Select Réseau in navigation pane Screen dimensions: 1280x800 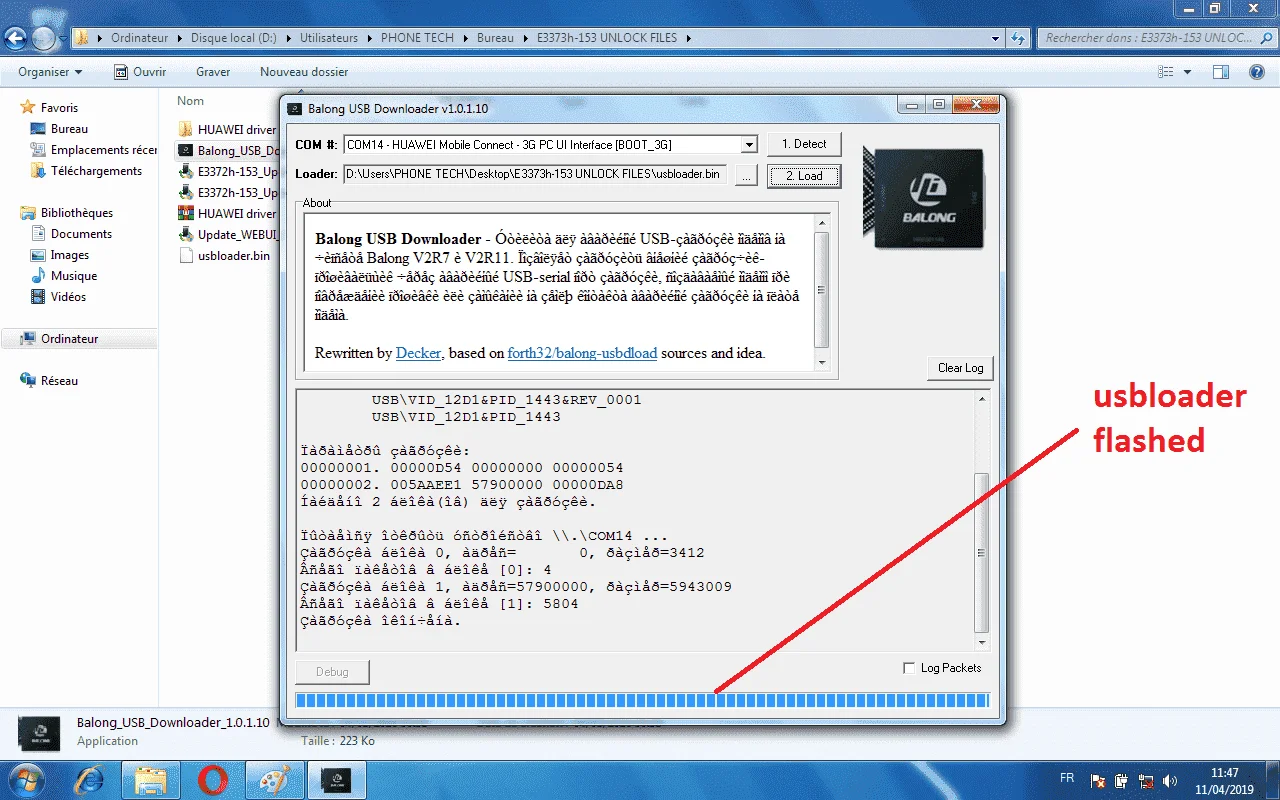tap(50, 381)
